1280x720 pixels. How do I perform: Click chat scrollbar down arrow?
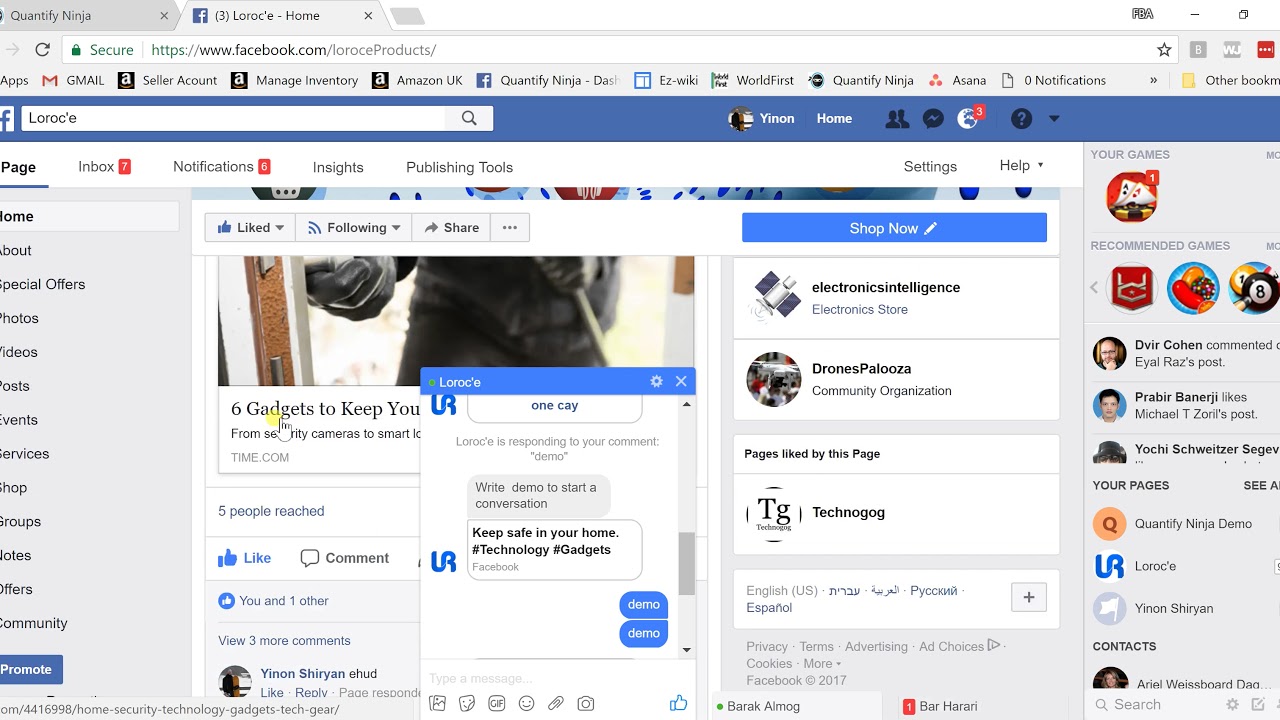point(686,650)
